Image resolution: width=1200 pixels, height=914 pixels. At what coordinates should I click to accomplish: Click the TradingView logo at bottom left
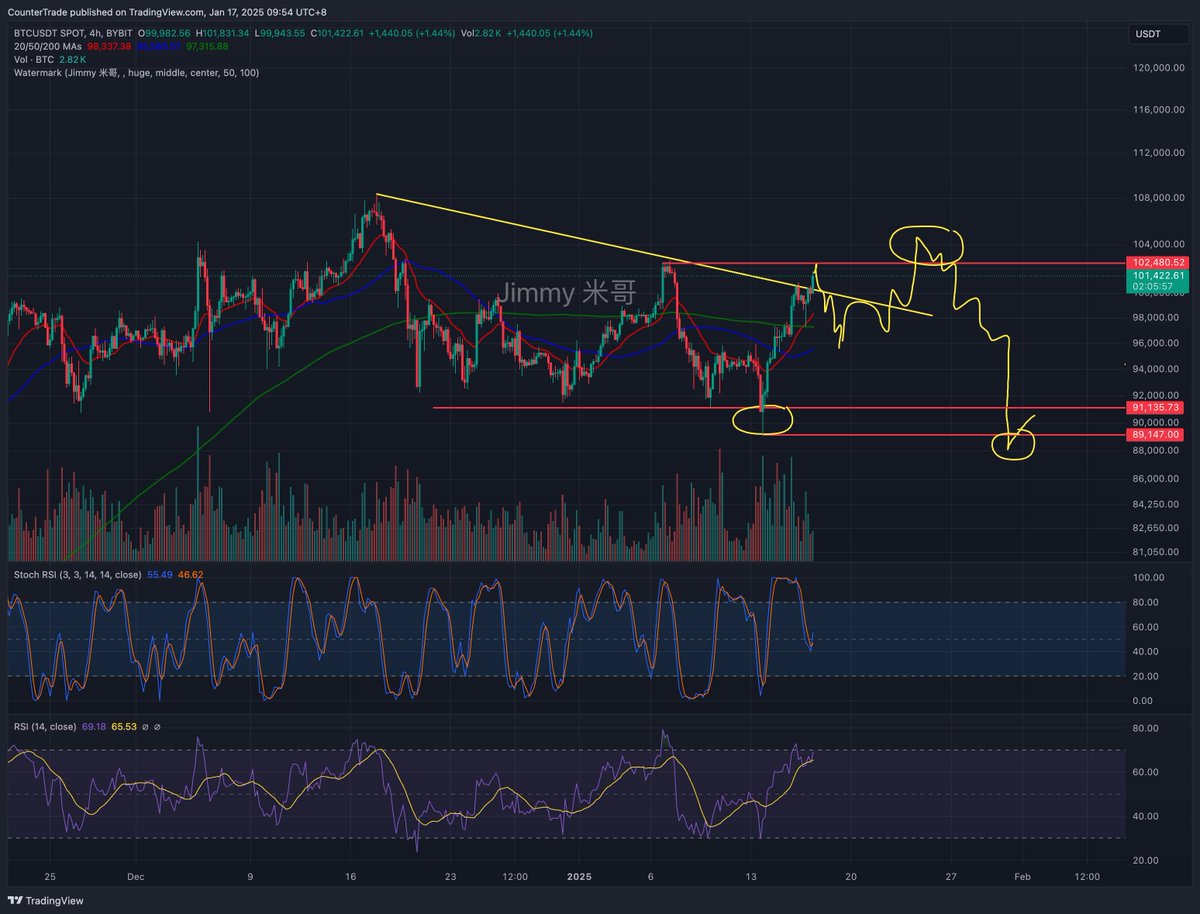pyautogui.click(x=47, y=900)
